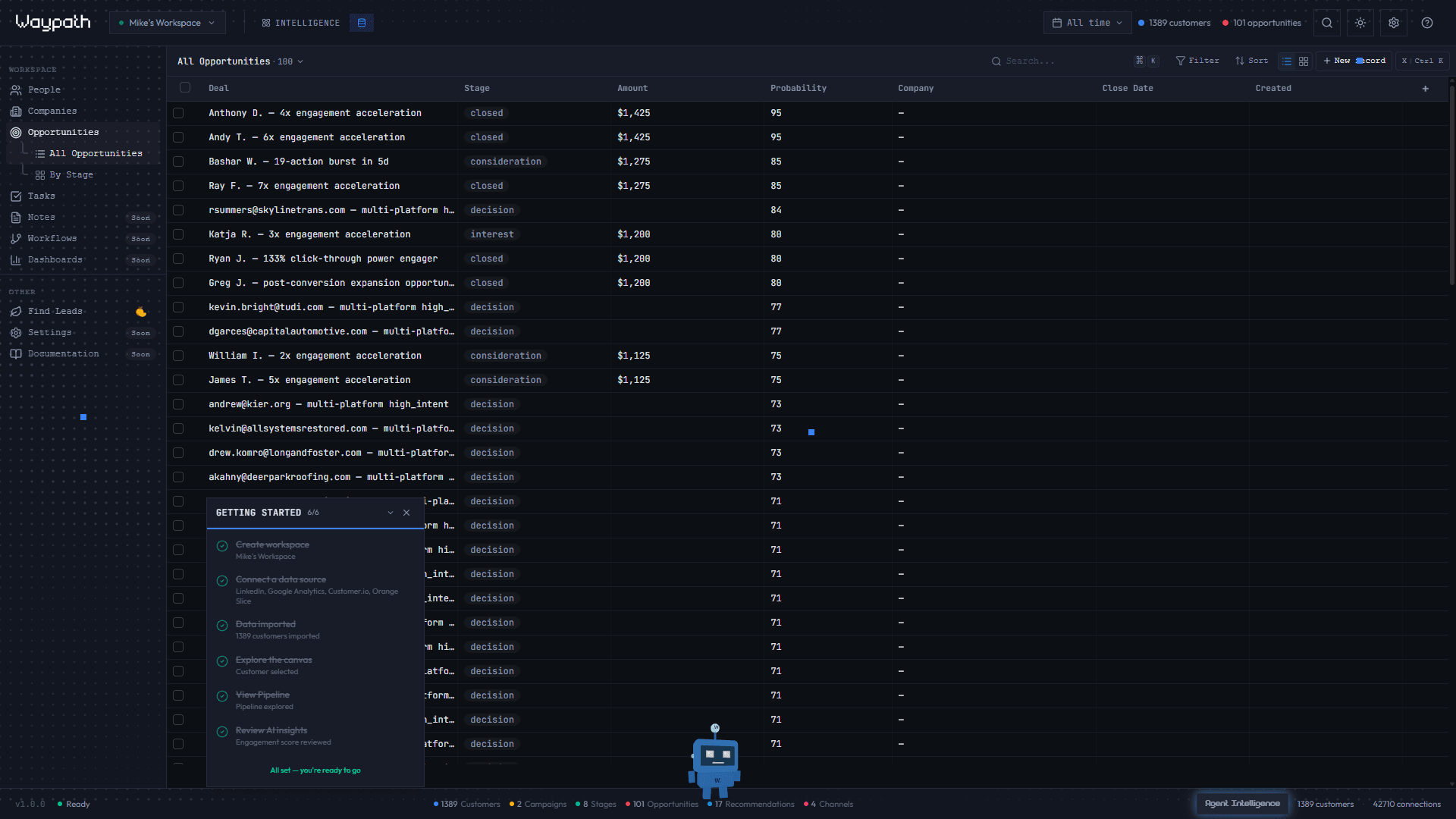Open the settings gear icon
Image resolution: width=1456 pixels, height=819 pixels.
[1393, 23]
